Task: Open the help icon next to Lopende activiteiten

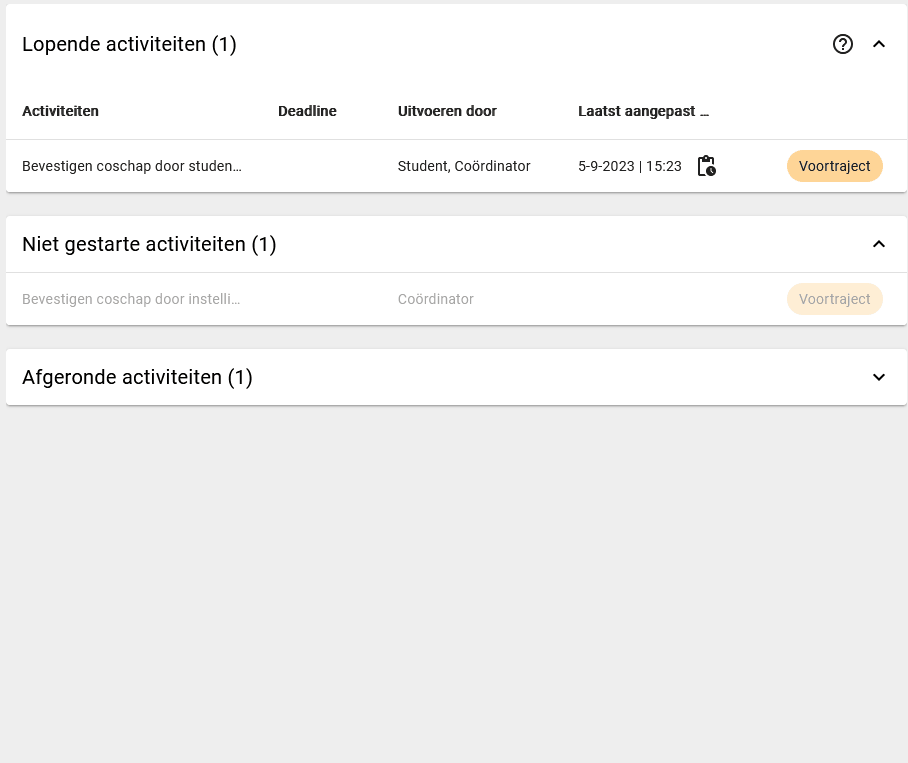Action: (843, 44)
